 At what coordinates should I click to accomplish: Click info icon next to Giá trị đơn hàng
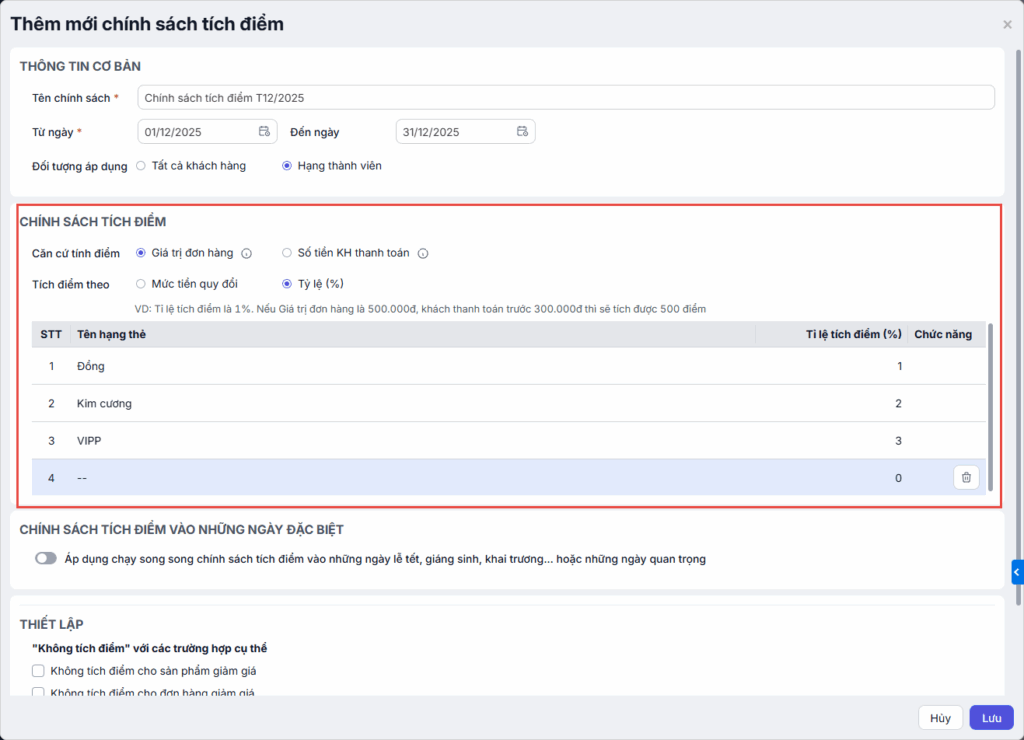point(246,253)
